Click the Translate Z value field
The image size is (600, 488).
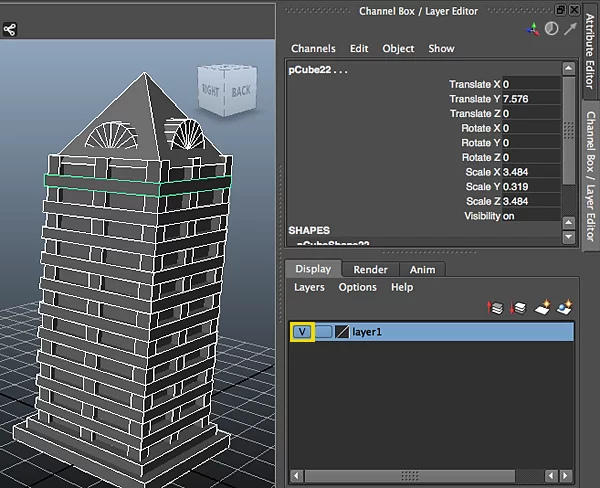[531, 113]
